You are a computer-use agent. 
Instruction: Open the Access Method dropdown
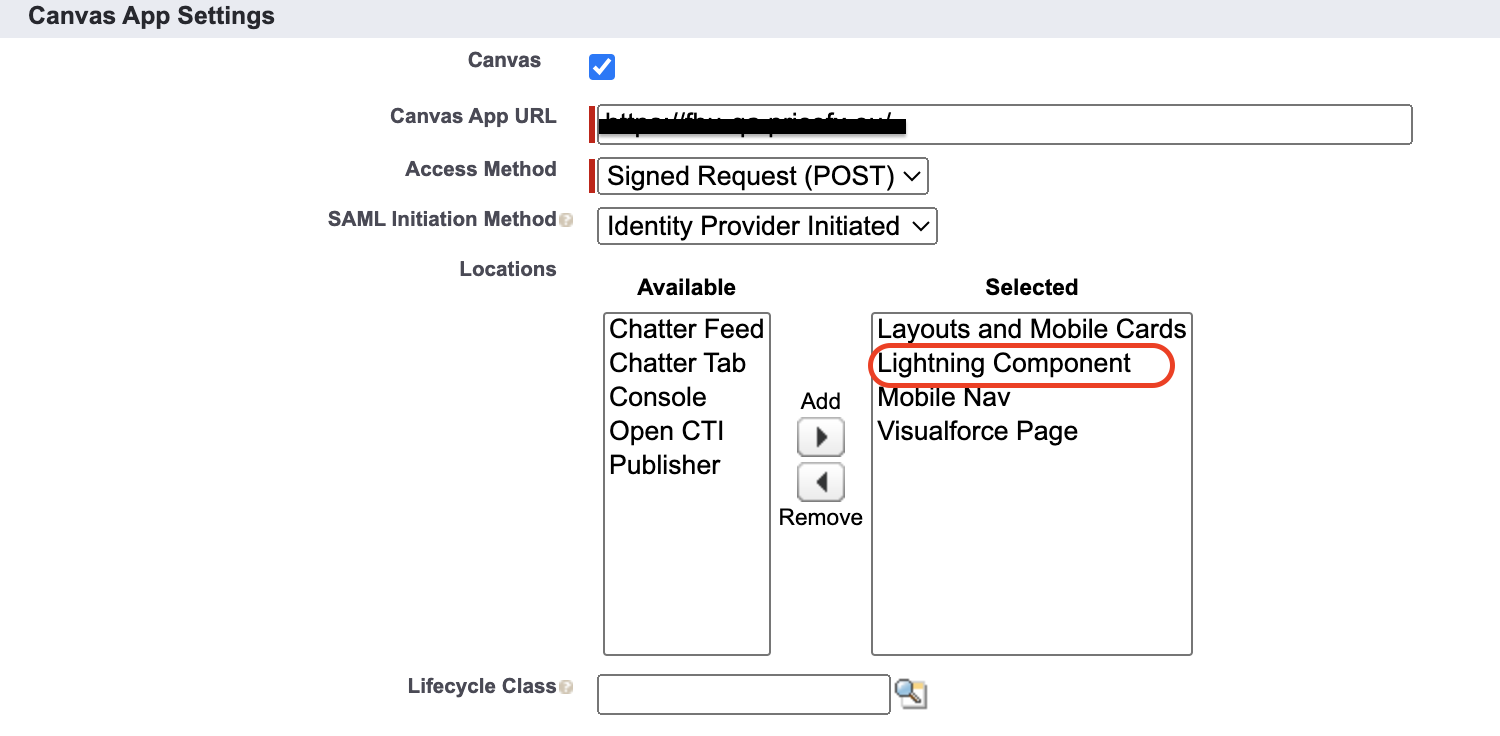pos(762,177)
